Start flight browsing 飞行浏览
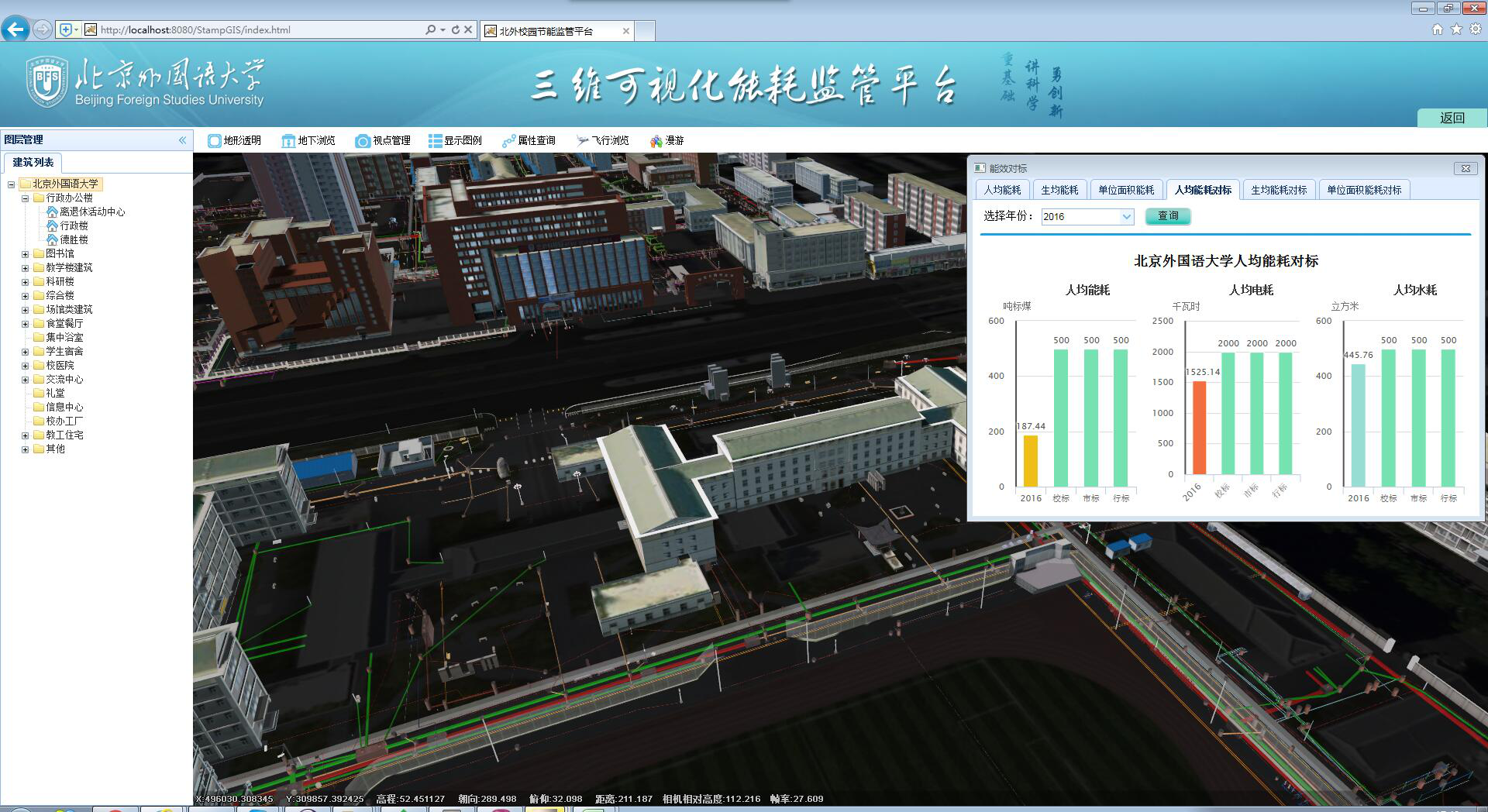Image resolution: width=1488 pixels, height=812 pixels. click(602, 140)
